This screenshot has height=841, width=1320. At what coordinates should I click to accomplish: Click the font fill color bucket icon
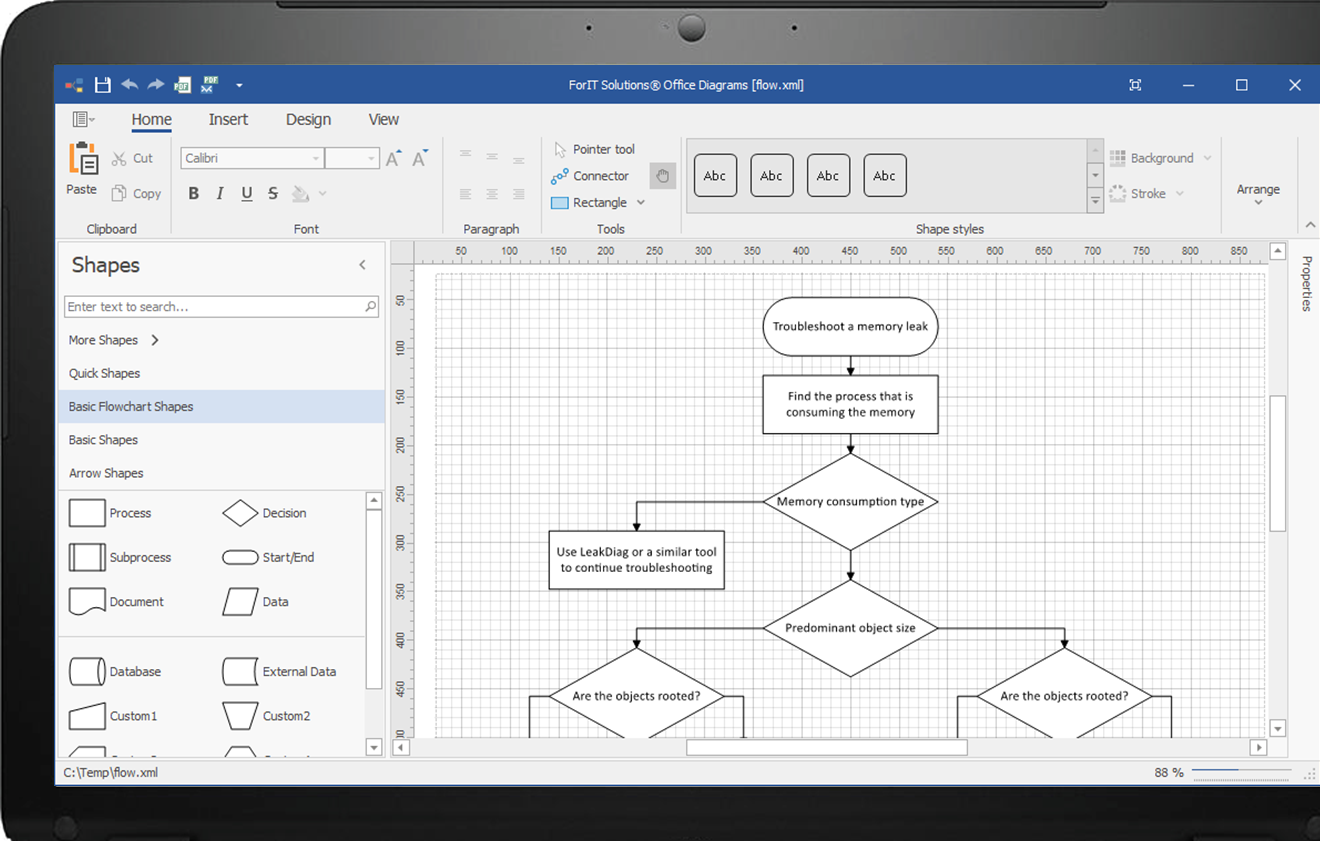301,194
